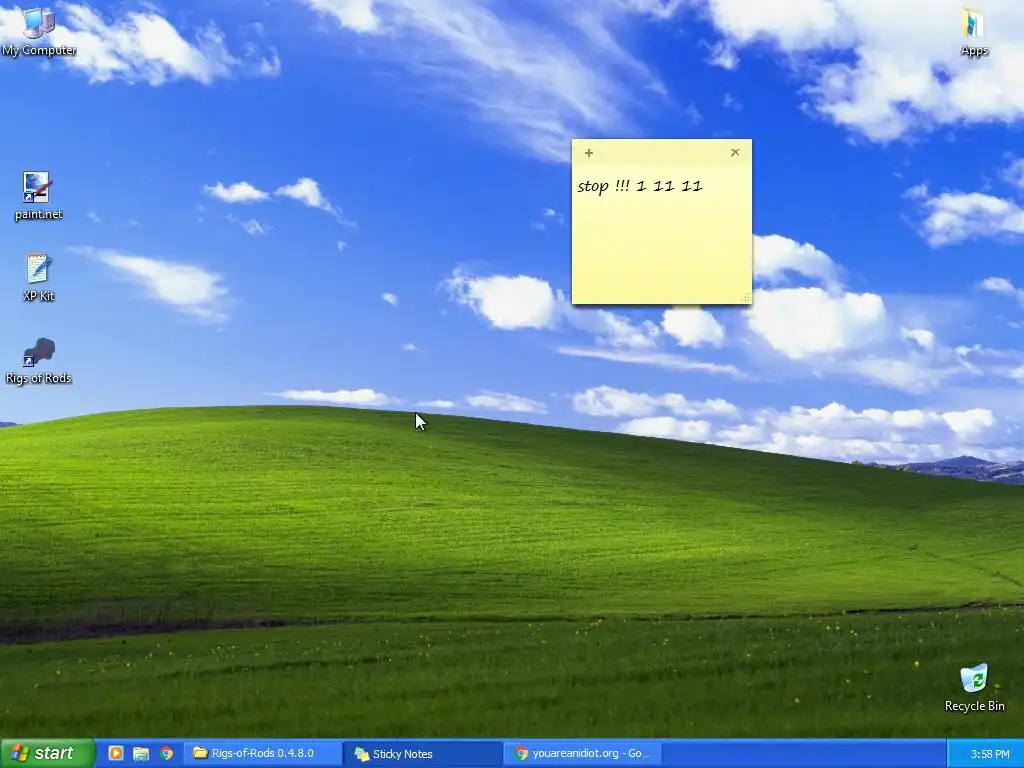Select the Rigs of Rods shortcut
The height and width of the screenshot is (768, 1024).
tap(38, 360)
